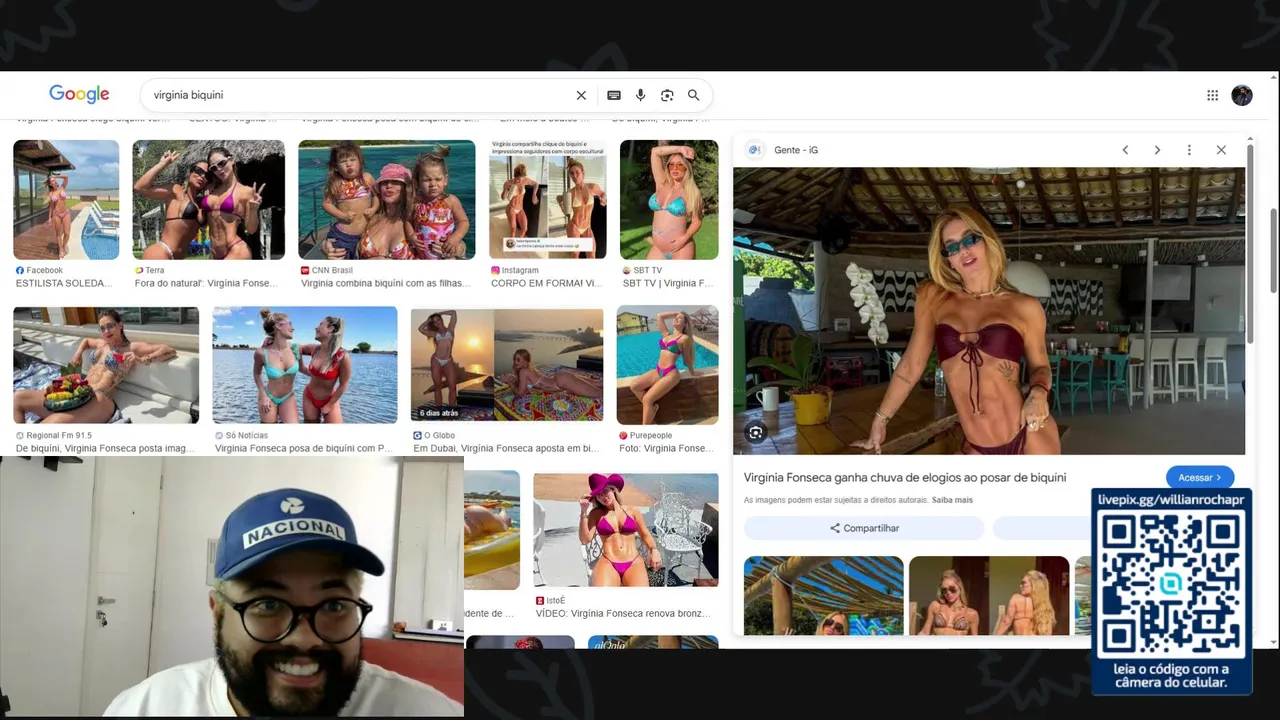
Task: Click the Gente - iG source icon
Action: [755, 150]
